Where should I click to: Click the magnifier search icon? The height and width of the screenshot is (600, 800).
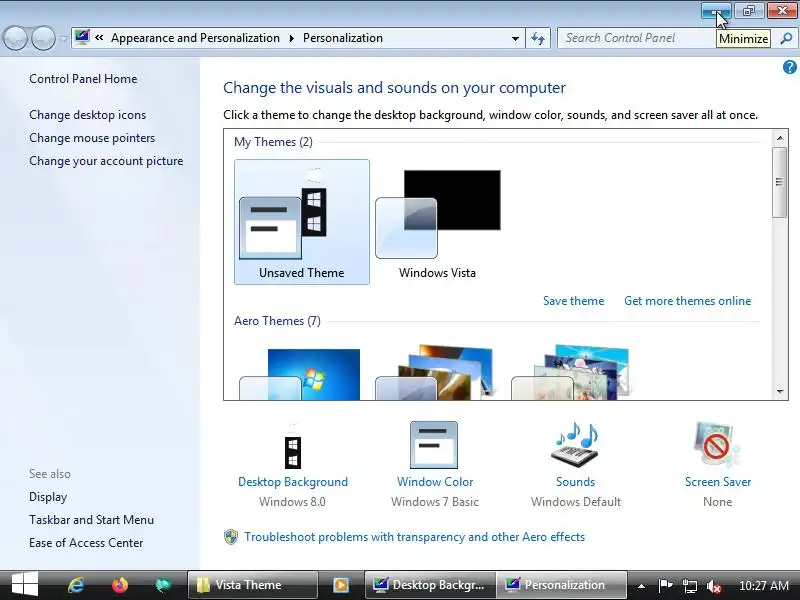point(786,38)
